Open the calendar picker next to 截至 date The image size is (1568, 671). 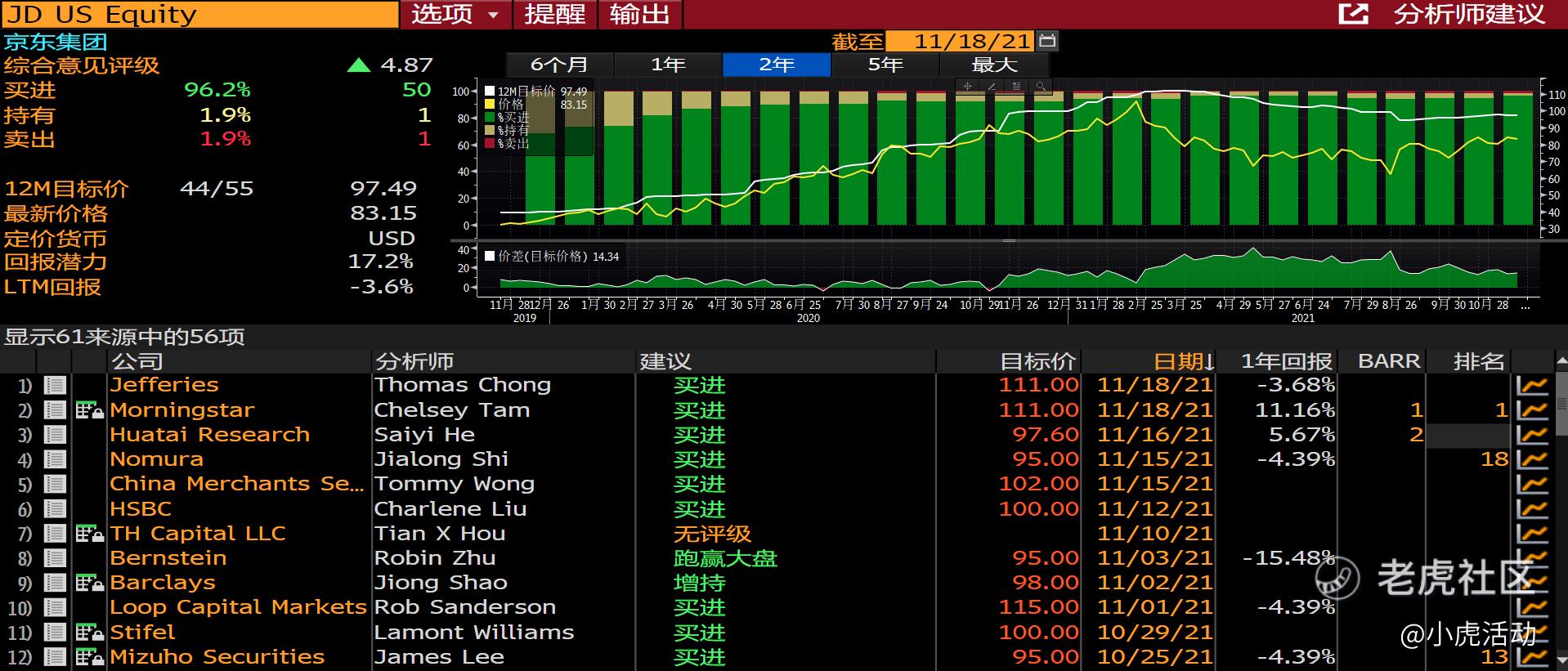click(x=1047, y=41)
